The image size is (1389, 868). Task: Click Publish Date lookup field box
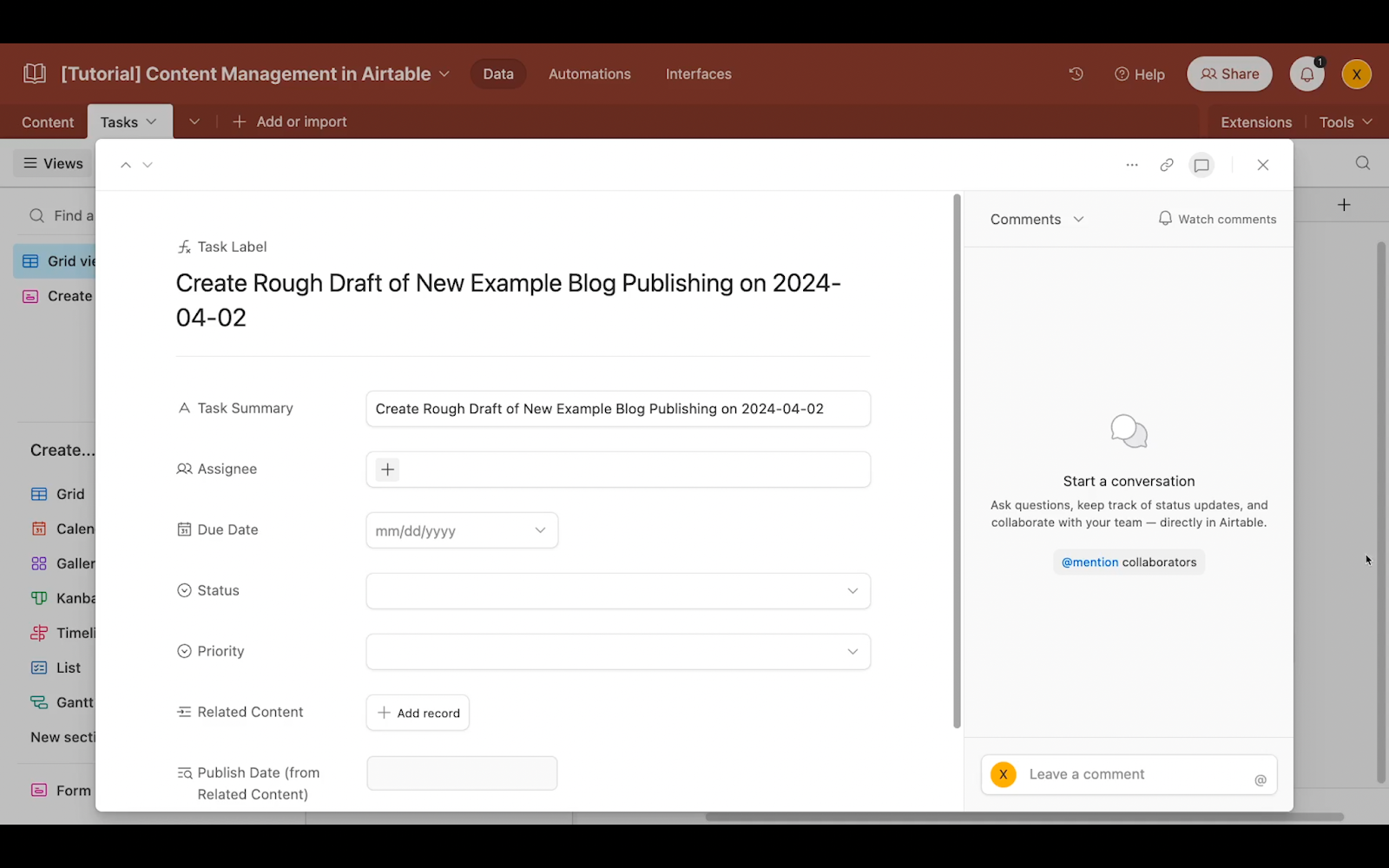click(462, 773)
